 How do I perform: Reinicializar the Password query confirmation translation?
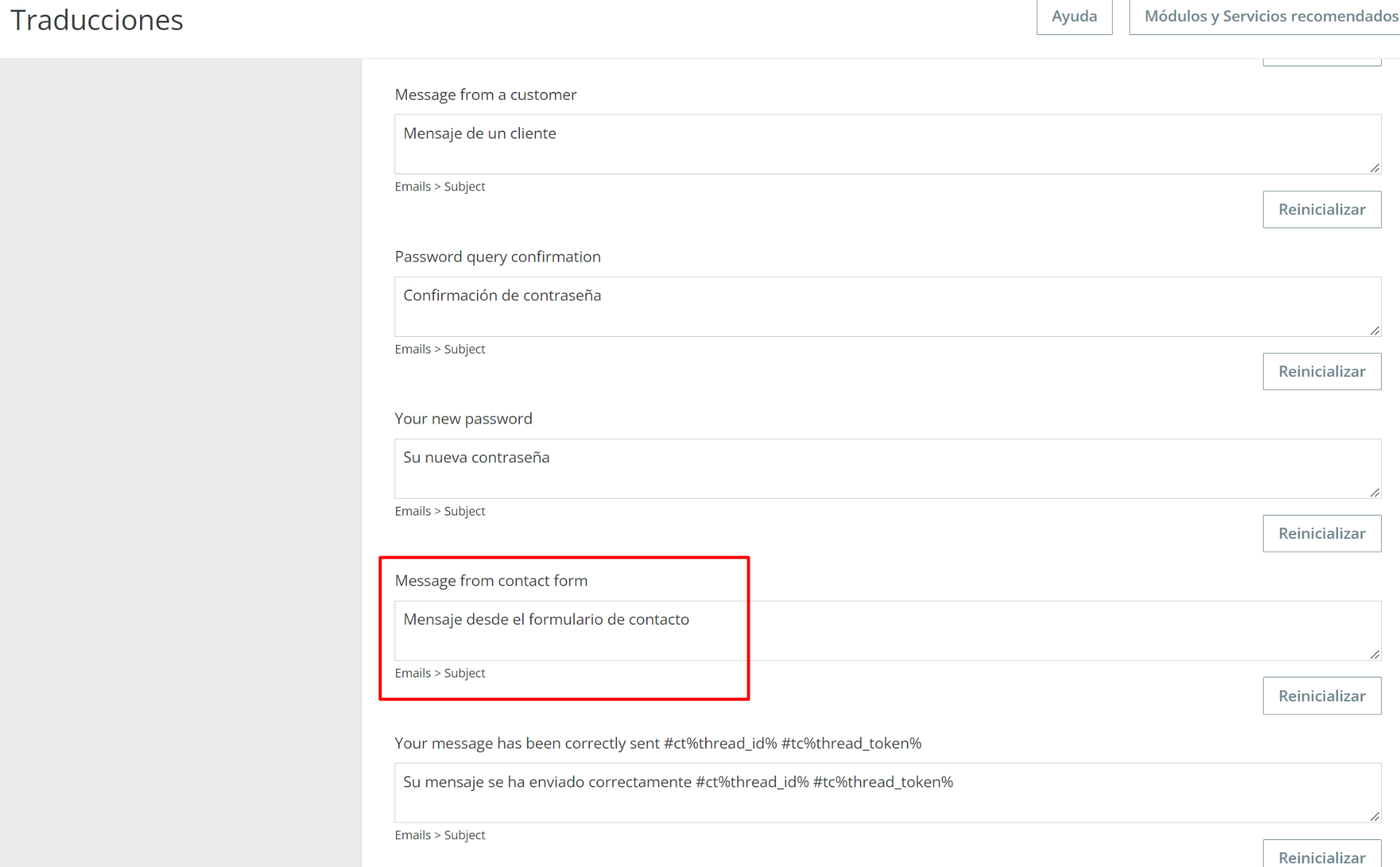pyautogui.click(x=1321, y=371)
